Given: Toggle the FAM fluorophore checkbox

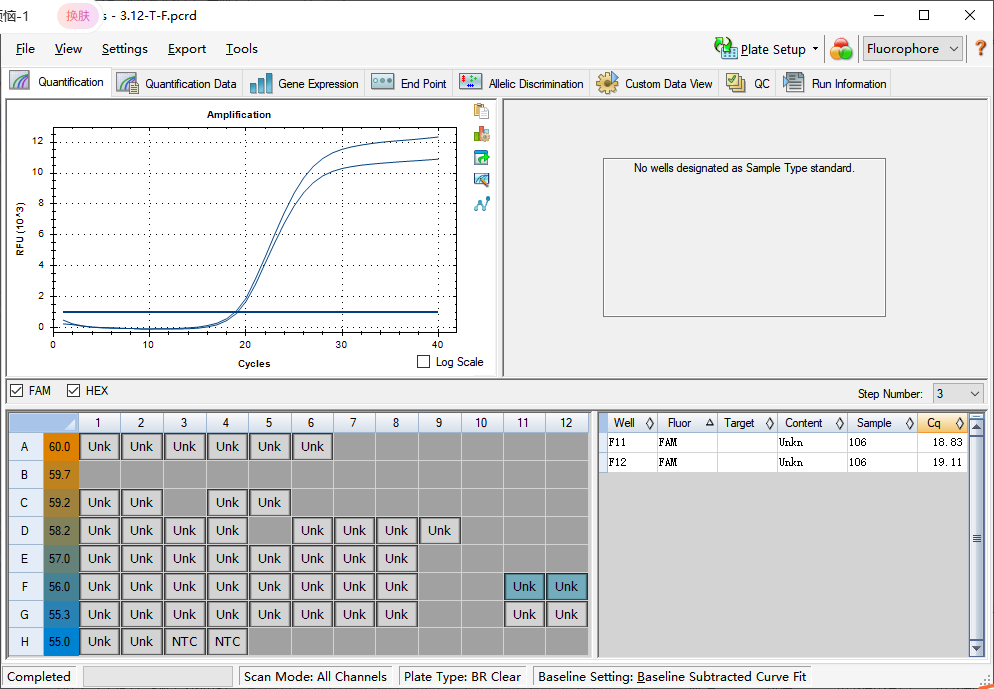Looking at the screenshot, I should [x=16, y=390].
